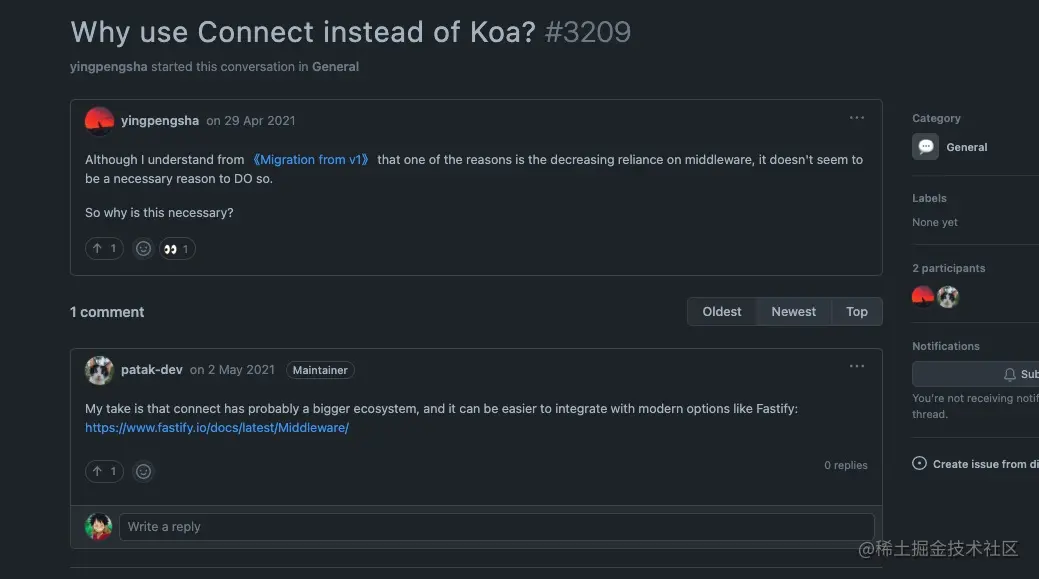The height and width of the screenshot is (579, 1039).
Task: Open the Migration from v1 link
Action: 311,160
